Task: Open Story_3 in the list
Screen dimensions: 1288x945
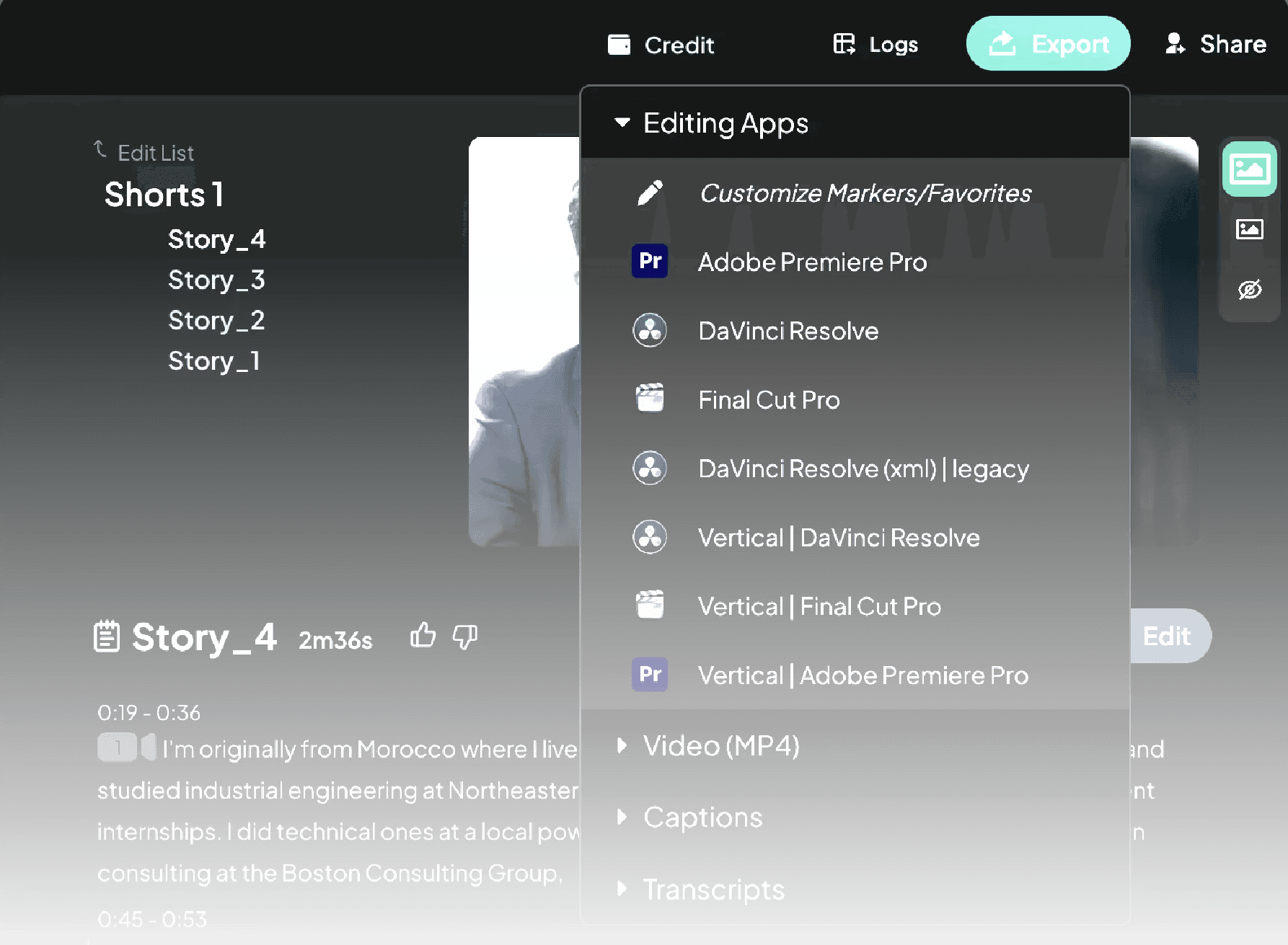Action: click(216, 280)
